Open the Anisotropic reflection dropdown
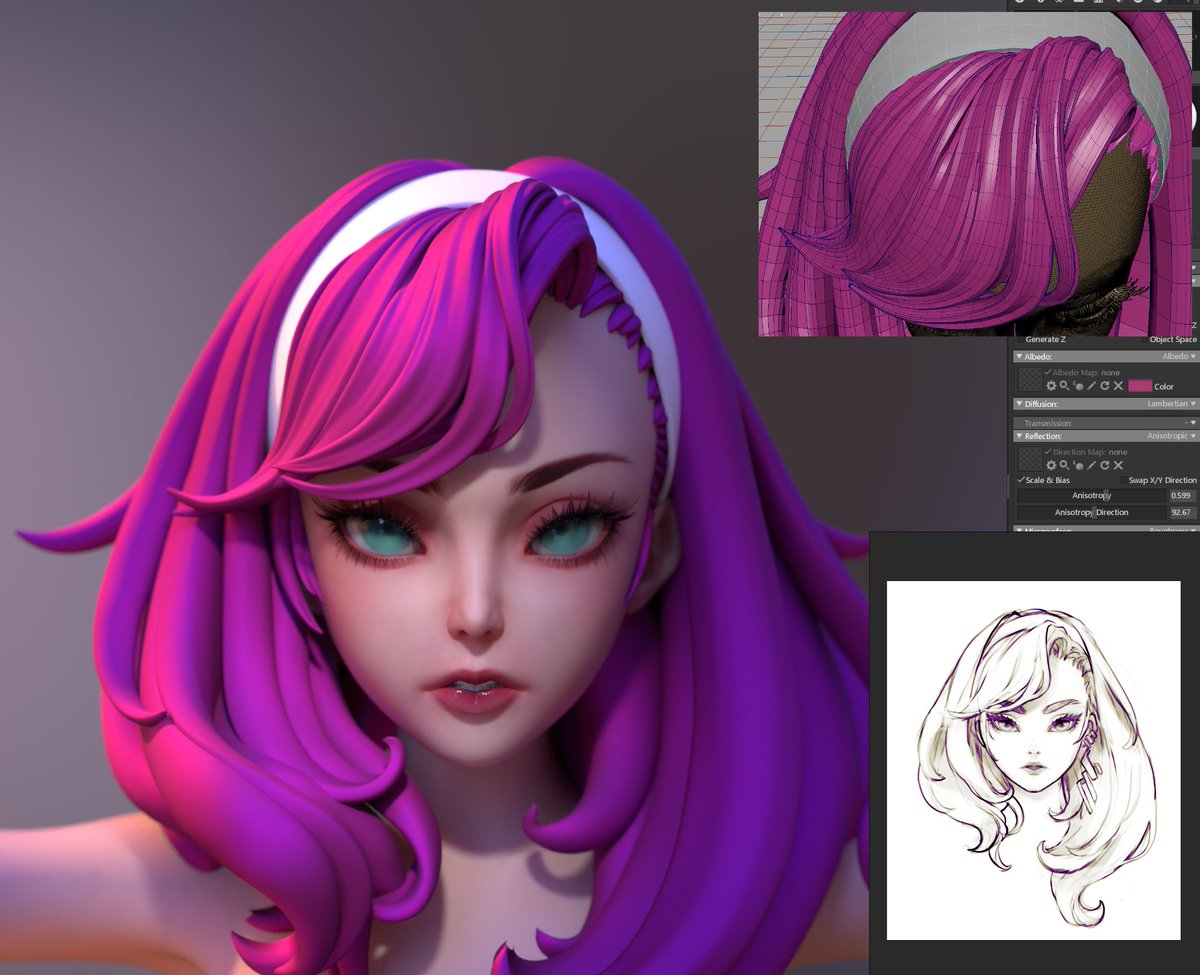 (x=1171, y=436)
